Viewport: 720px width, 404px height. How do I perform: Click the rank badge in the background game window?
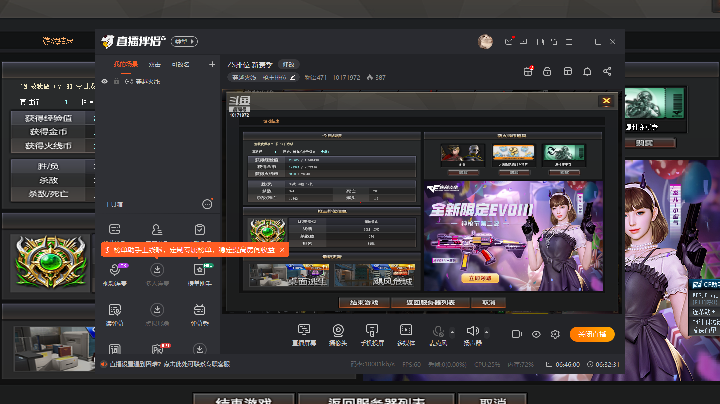point(51,262)
